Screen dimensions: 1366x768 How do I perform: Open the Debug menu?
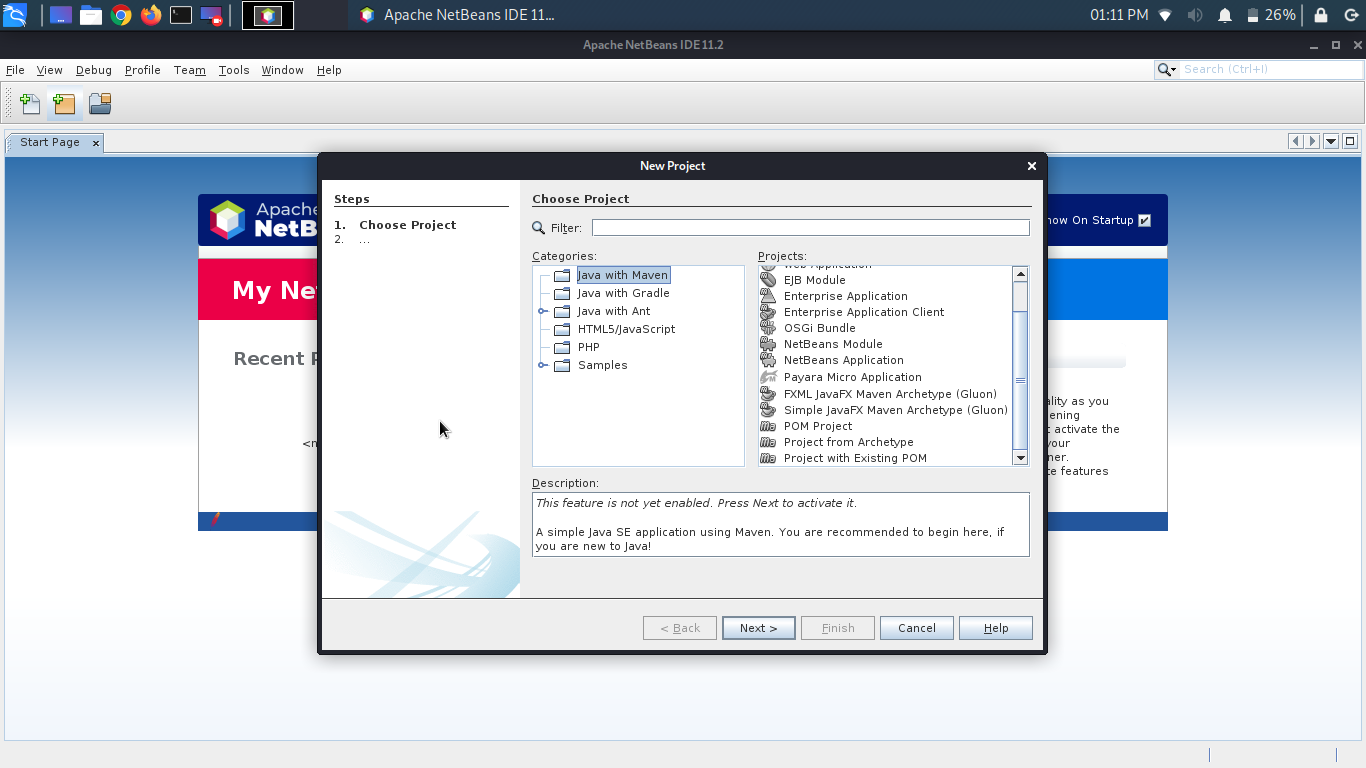[x=94, y=70]
